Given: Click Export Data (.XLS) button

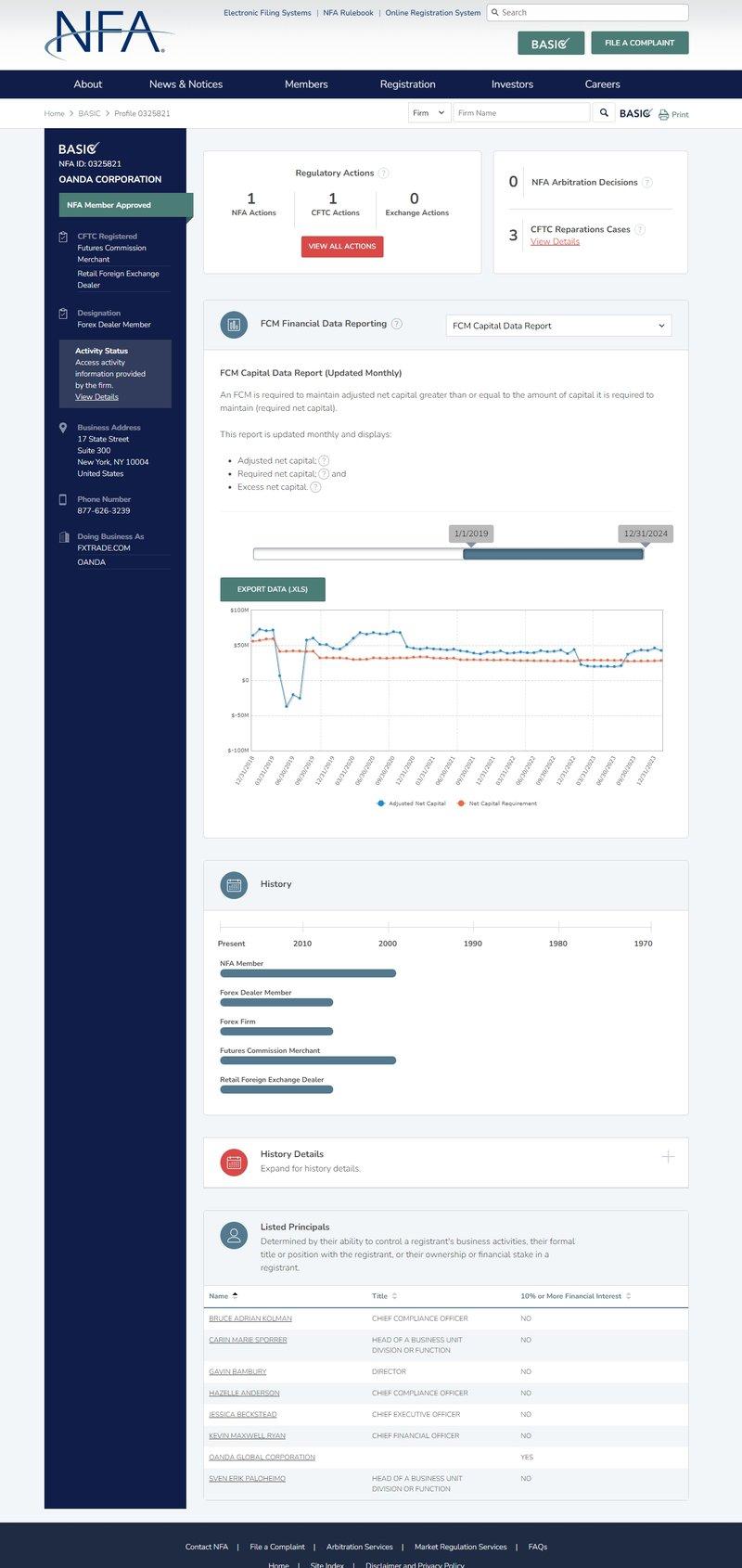Looking at the screenshot, I should [273, 589].
